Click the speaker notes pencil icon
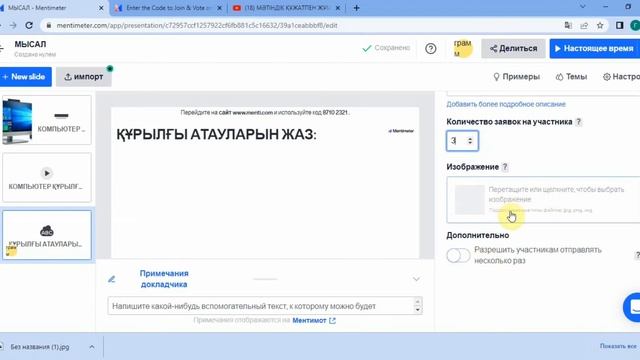The image size is (640, 360). pos(111,279)
